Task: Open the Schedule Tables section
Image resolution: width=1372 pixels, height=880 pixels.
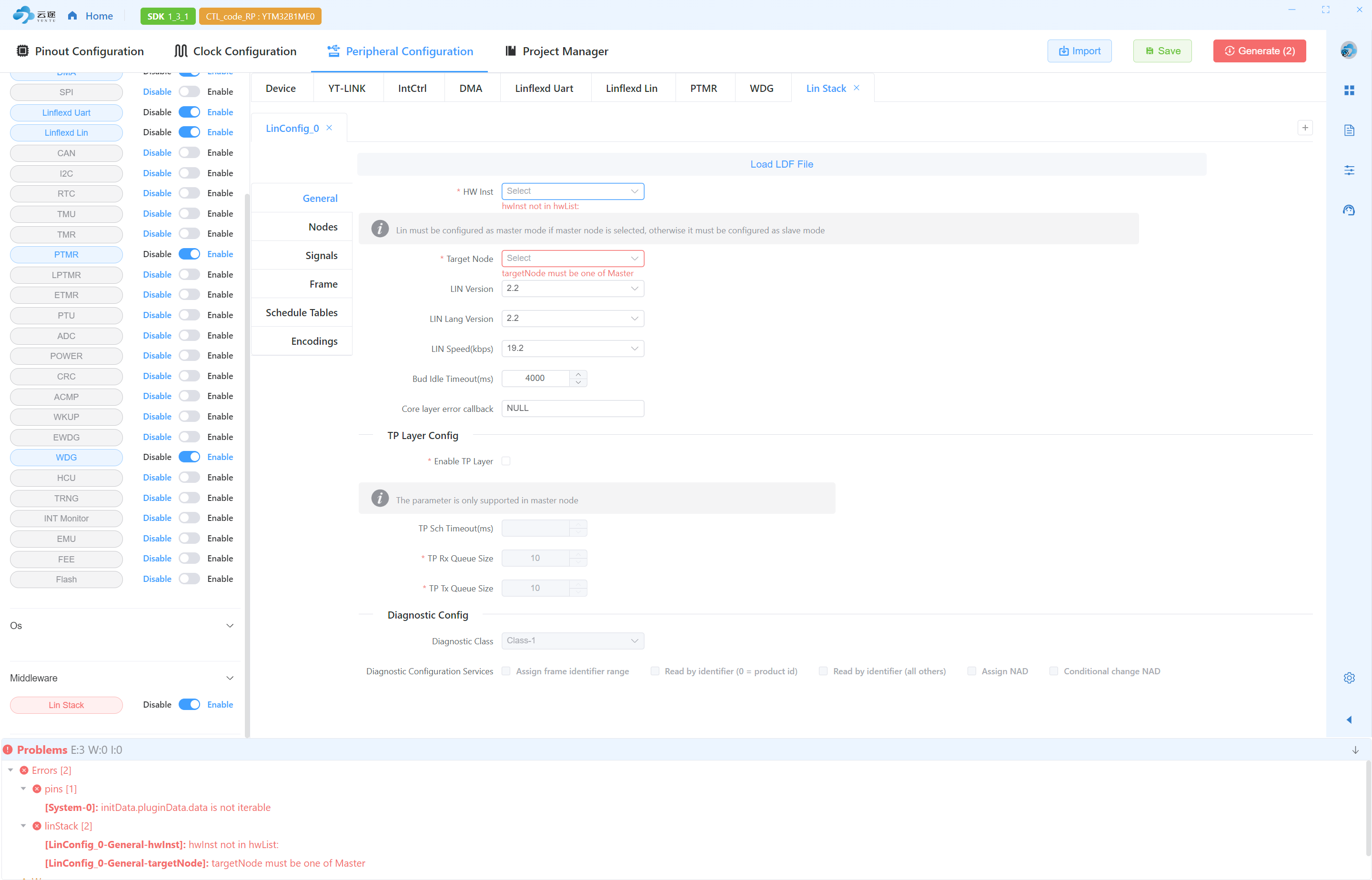Action: pyautogui.click(x=301, y=312)
